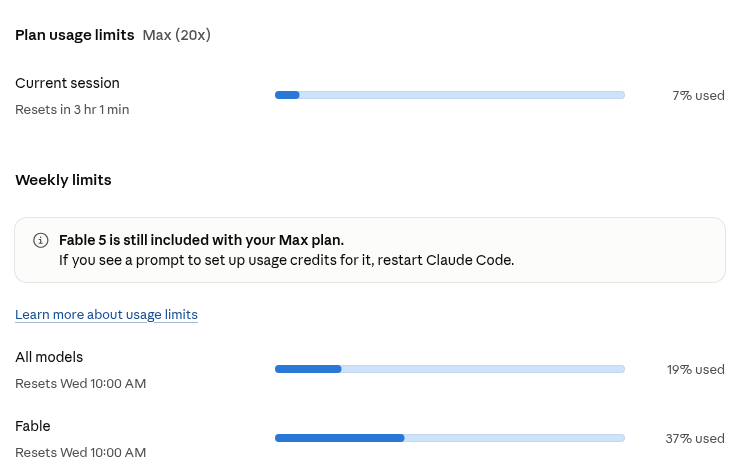Click the Current session usage progress bar
741x469 pixels.
pyautogui.click(x=450, y=95)
